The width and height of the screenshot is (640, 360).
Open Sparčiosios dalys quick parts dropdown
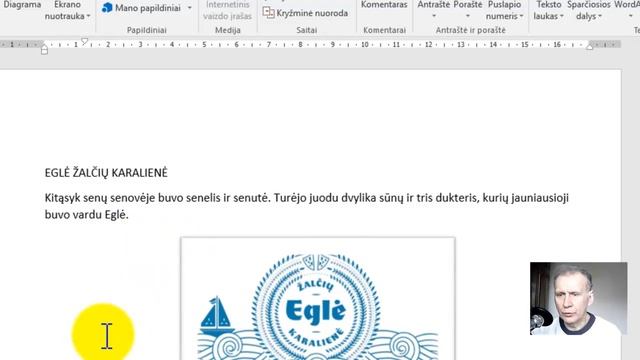589,11
